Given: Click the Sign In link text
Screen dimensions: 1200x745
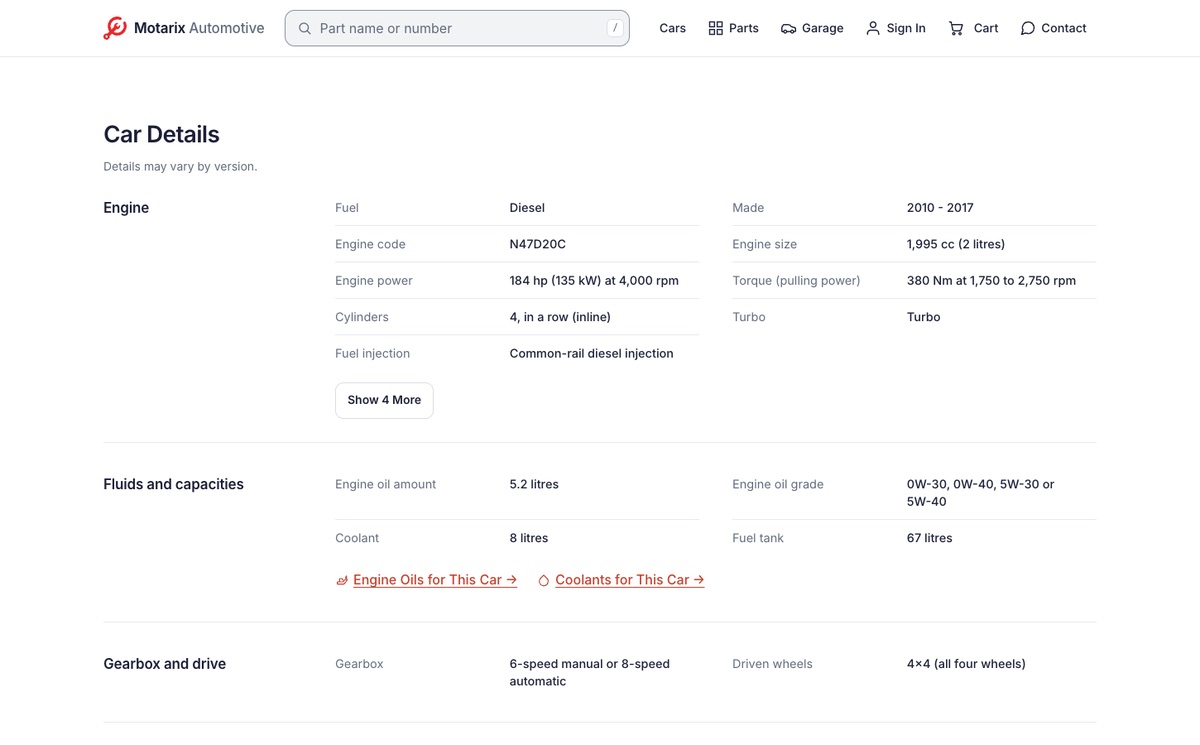Looking at the screenshot, I should tap(906, 28).
